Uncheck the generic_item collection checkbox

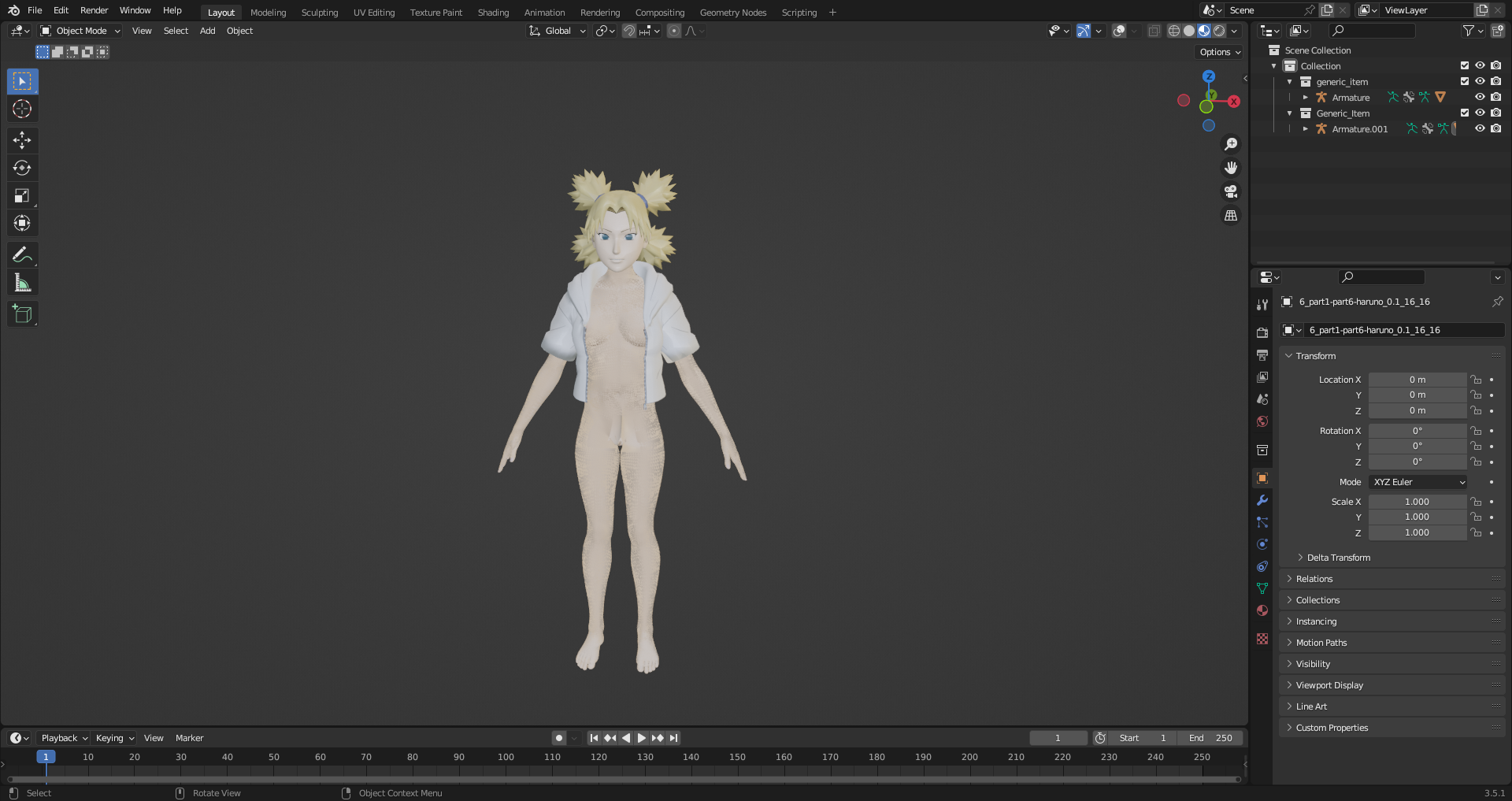point(1465,82)
